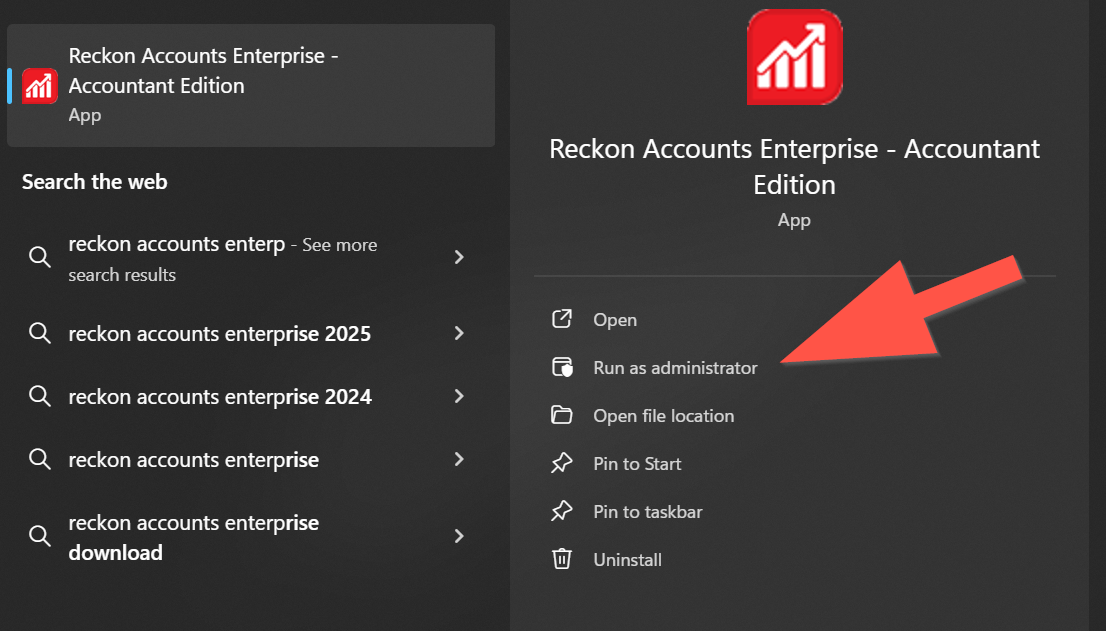
Task: Choose Pin to Start
Action: (x=637, y=464)
